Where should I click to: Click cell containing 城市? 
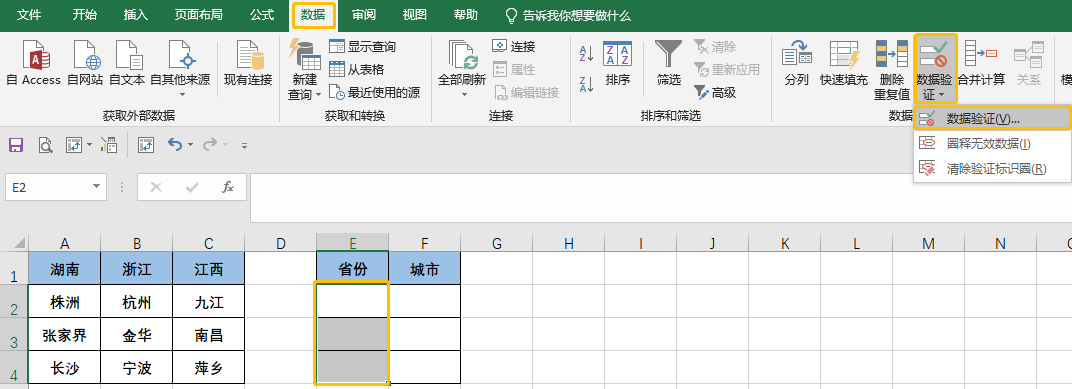(x=425, y=269)
